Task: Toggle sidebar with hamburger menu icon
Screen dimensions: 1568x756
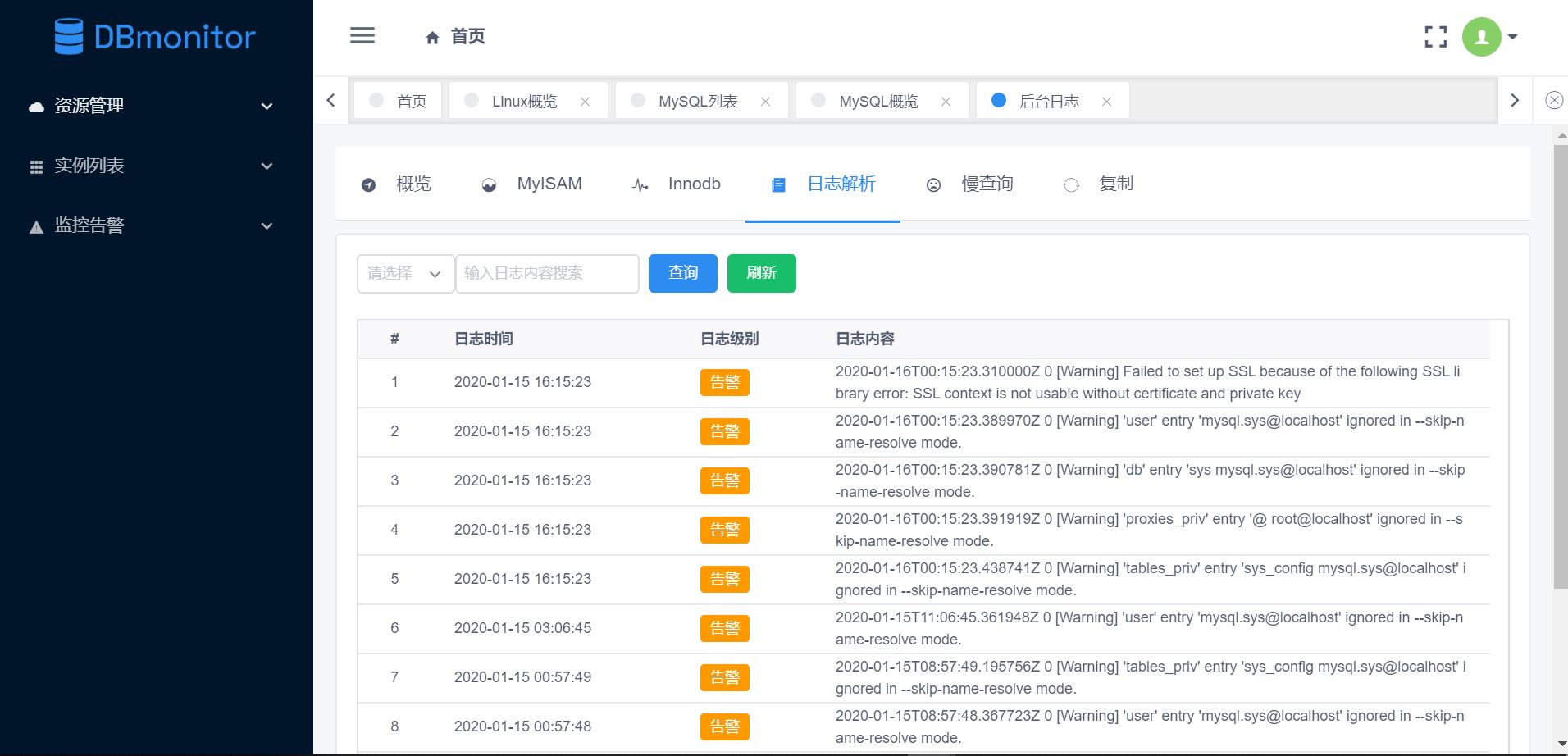Action: tap(362, 35)
